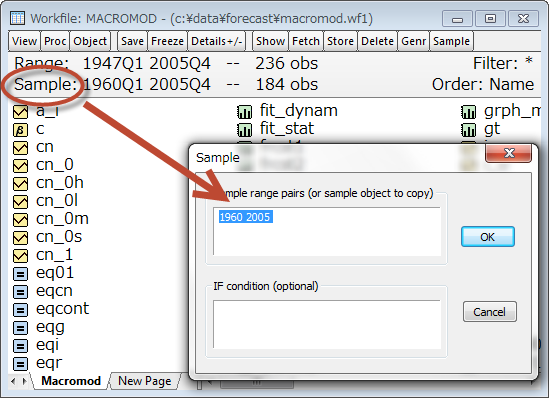Select the cn_0 series icon
The image size is (549, 398).
pos(20,166)
